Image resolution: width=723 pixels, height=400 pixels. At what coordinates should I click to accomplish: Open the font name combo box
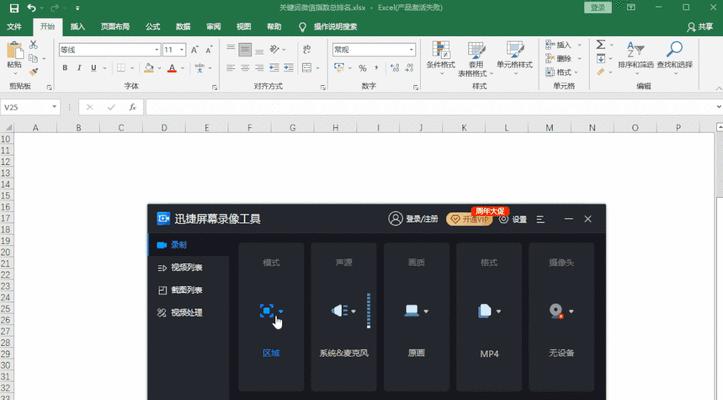coord(109,50)
